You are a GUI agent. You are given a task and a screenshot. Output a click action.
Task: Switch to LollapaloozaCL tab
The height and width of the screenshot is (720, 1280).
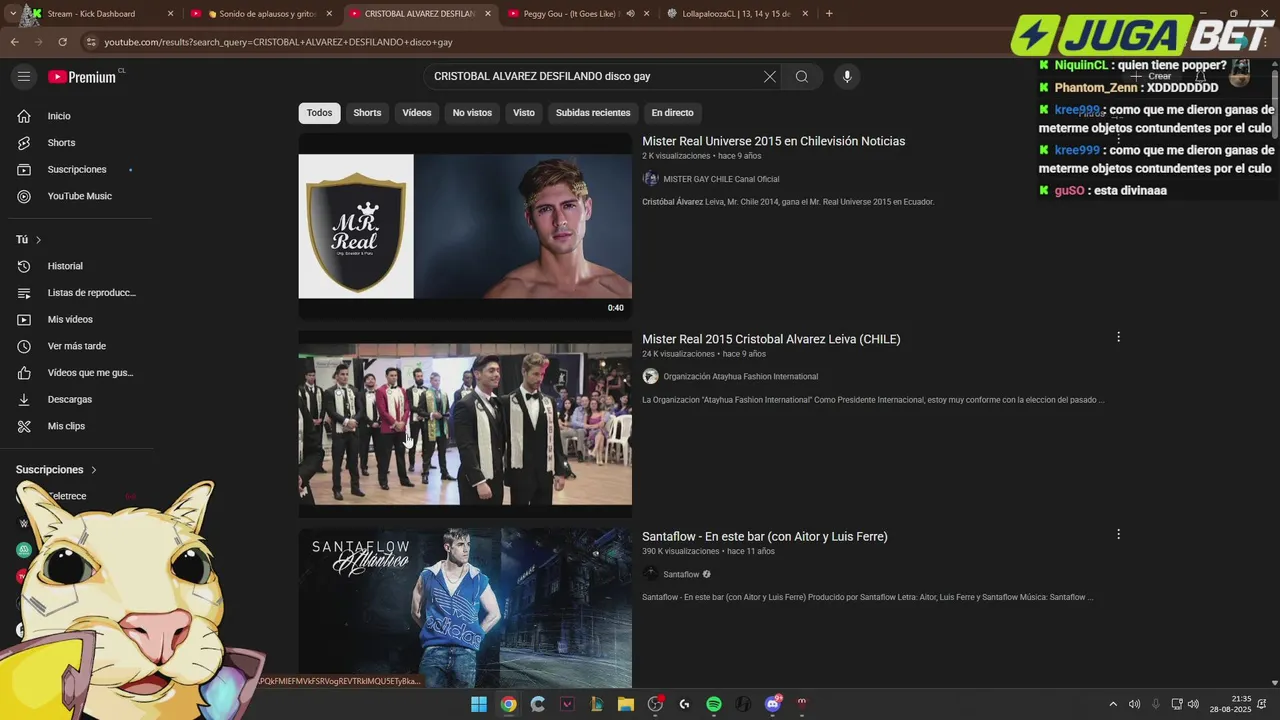[x=736, y=14]
